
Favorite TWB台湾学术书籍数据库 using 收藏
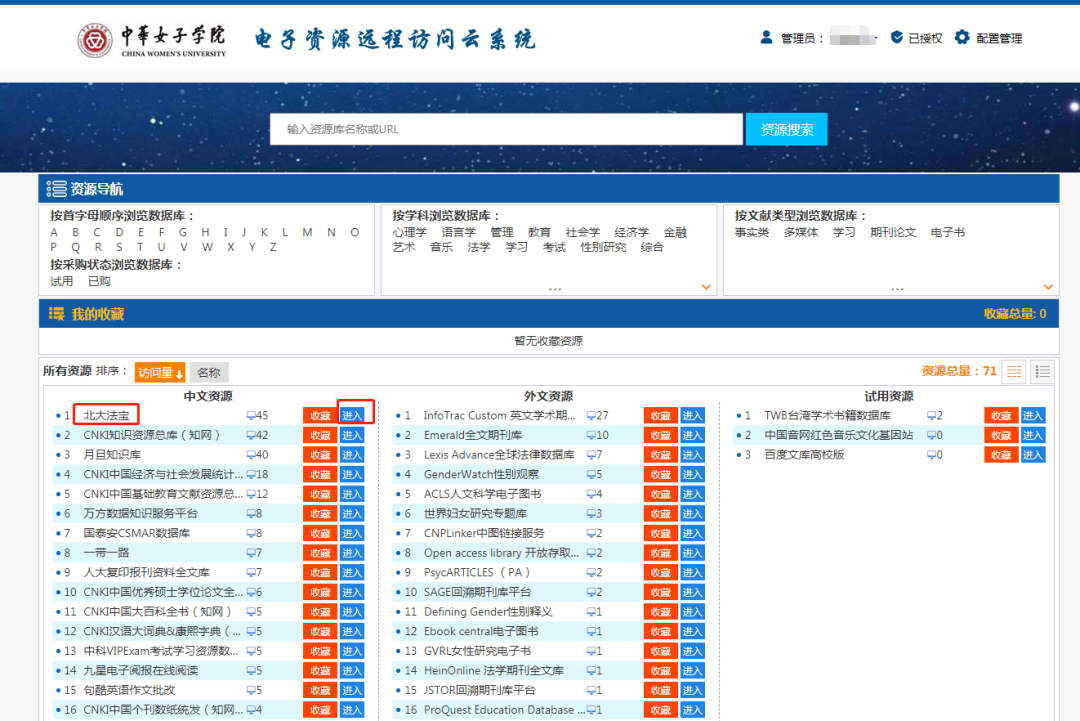(x=1001, y=414)
